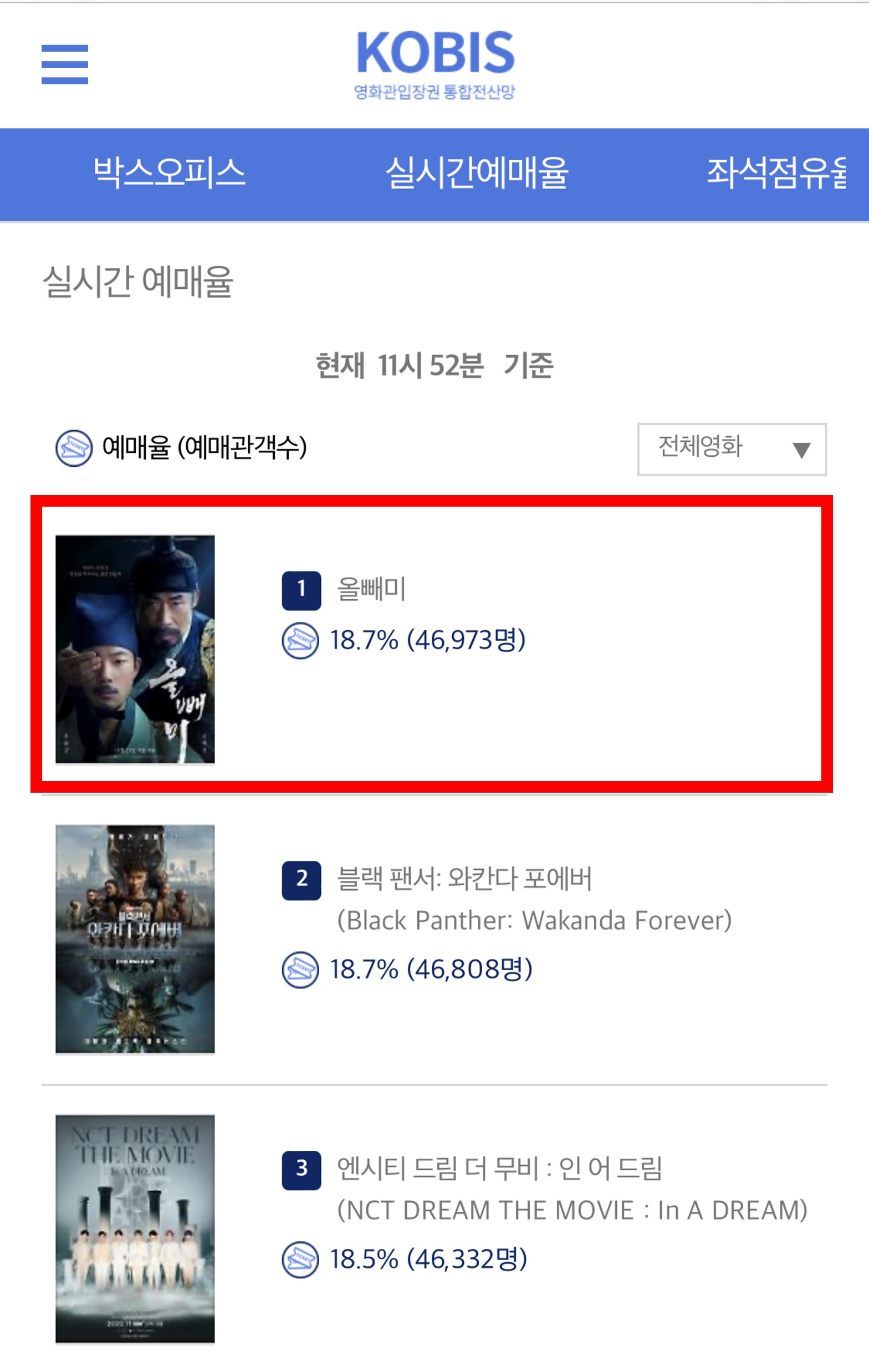
Task: Switch to the 좌석점유율 tab
Action: coord(777,172)
